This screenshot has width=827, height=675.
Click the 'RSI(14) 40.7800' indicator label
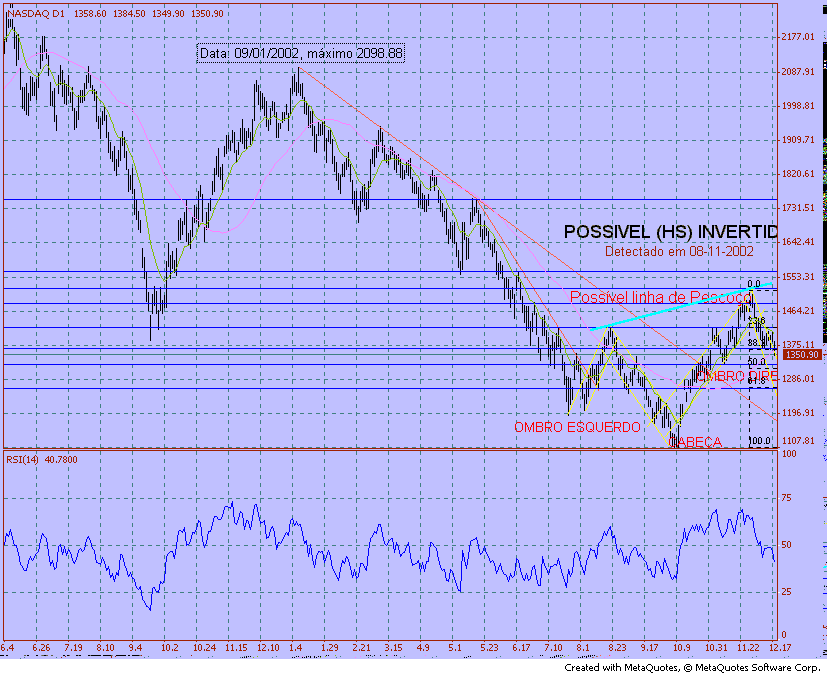42,460
